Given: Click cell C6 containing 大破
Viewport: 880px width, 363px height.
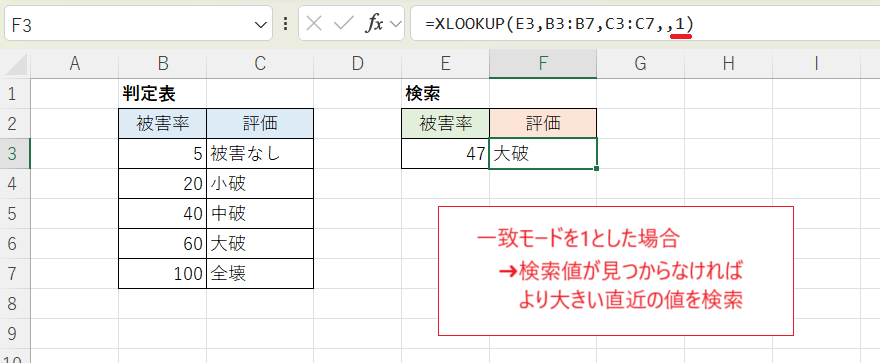Looking at the screenshot, I should (260, 243).
